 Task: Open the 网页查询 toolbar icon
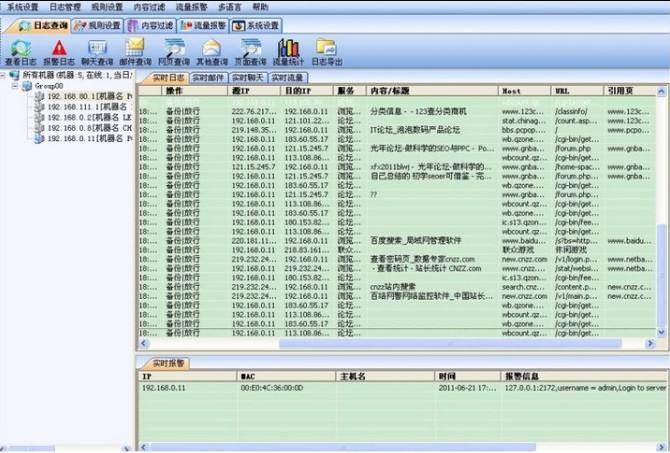173,52
